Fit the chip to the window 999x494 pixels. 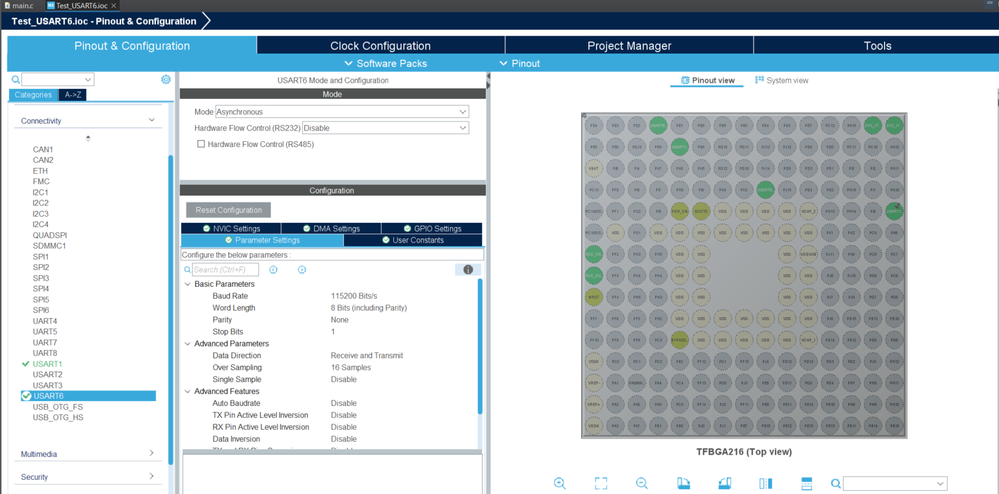pos(601,483)
